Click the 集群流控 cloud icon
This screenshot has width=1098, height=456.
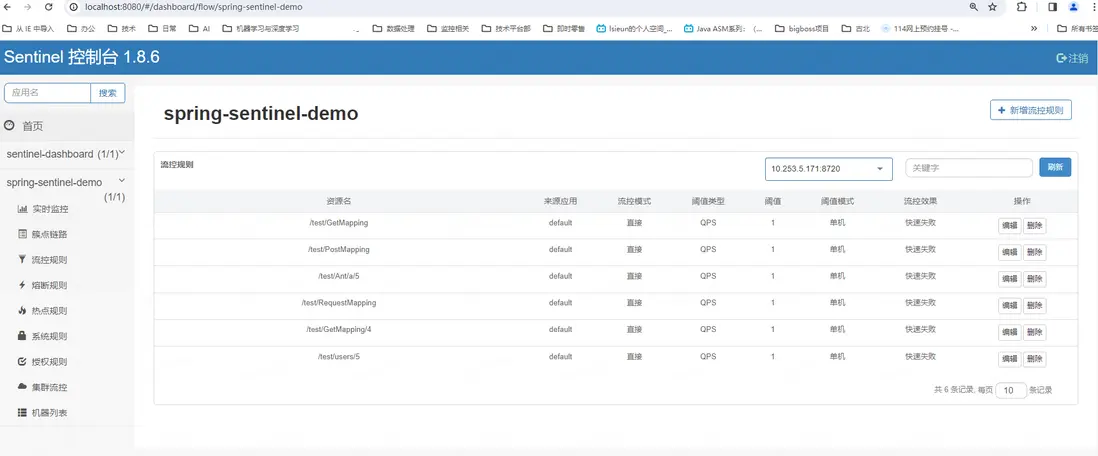coord(22,387)
